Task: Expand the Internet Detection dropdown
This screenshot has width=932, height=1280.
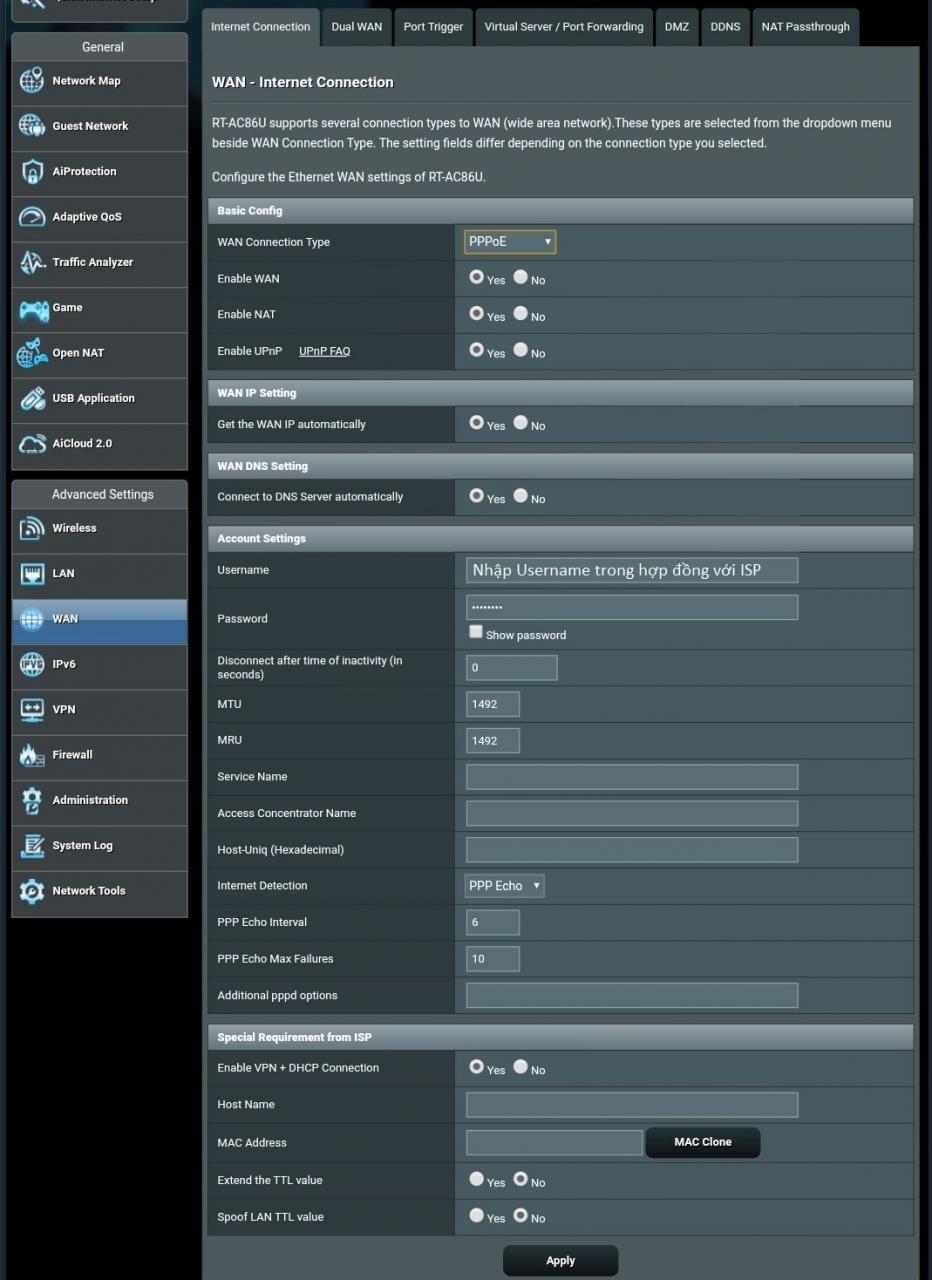Action: tap(505, 886)
